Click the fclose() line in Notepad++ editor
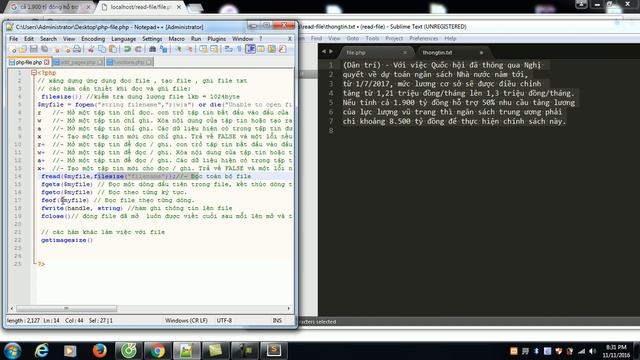Screen dimensions: 640x360 pos(167,216)
